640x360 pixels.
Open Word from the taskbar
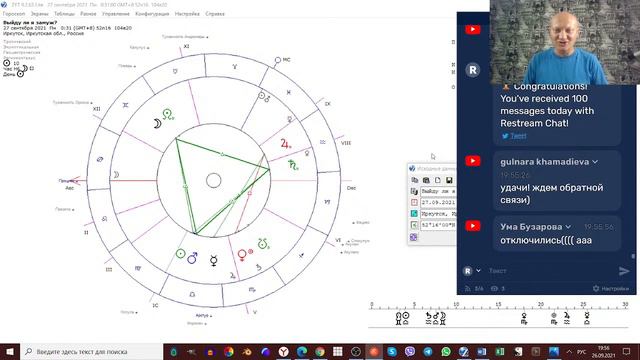482,351
